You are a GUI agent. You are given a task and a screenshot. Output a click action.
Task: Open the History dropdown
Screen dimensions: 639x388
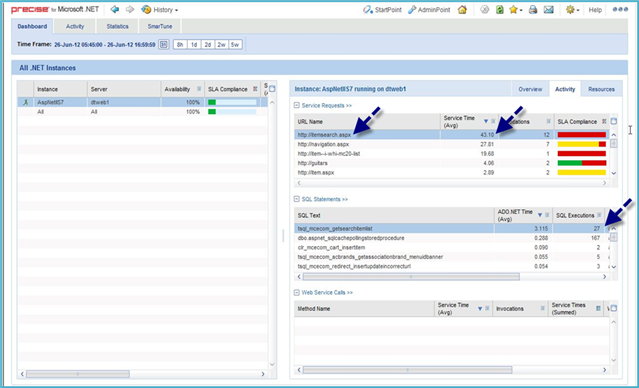[160, 10]
